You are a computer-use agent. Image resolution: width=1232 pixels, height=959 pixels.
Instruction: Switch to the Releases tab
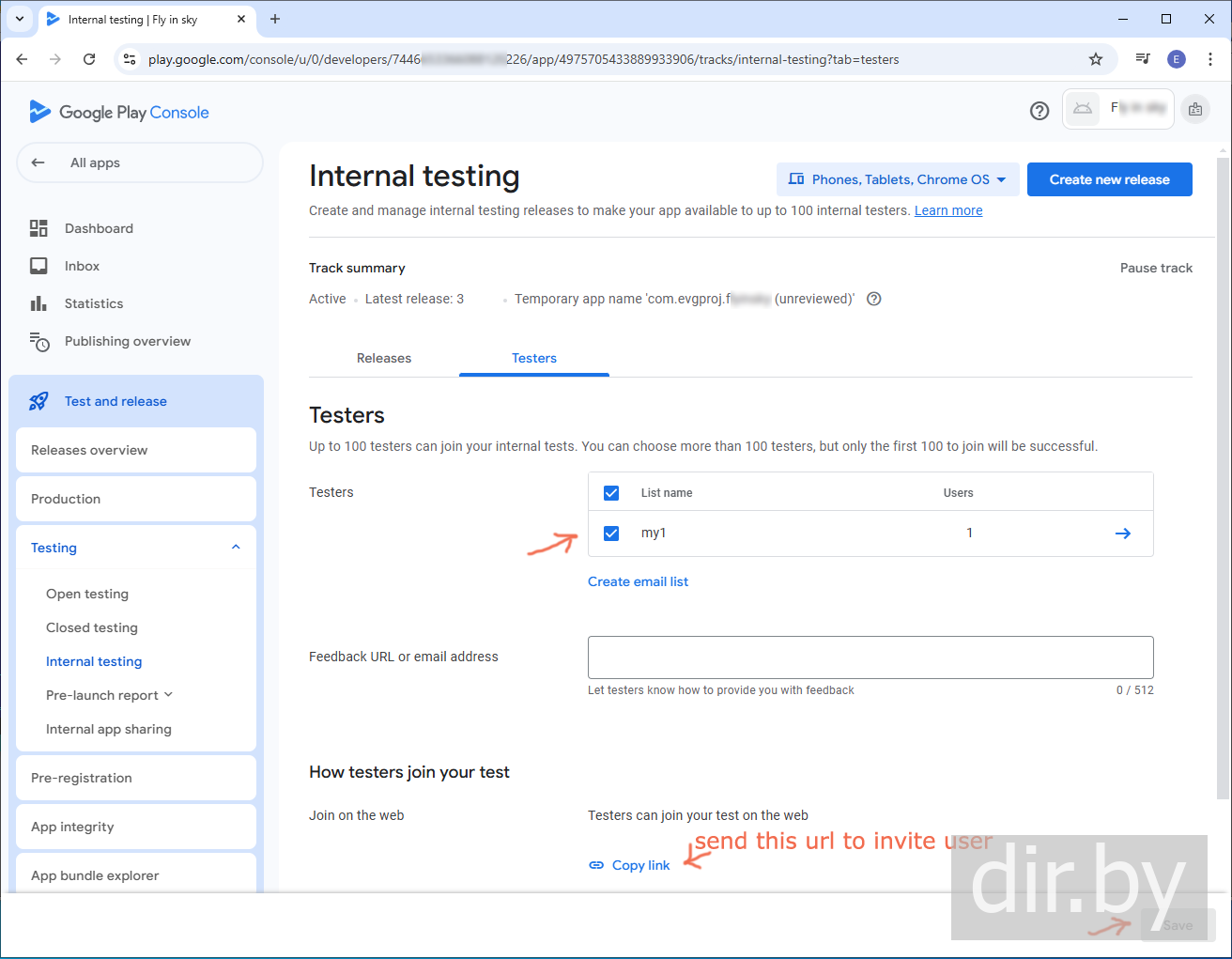point(383,358)
